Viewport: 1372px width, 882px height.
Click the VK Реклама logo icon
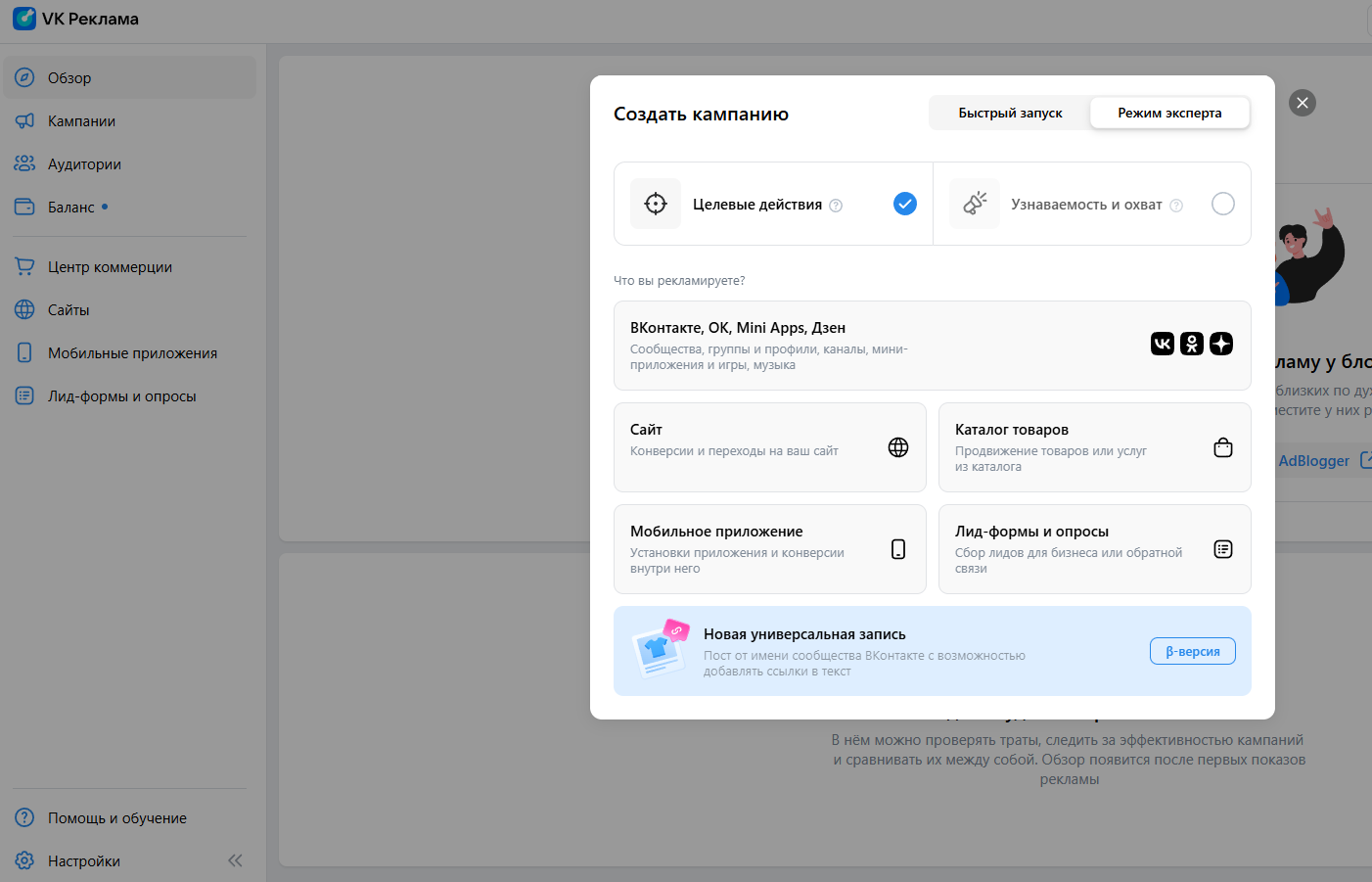[x=24, y=19]
